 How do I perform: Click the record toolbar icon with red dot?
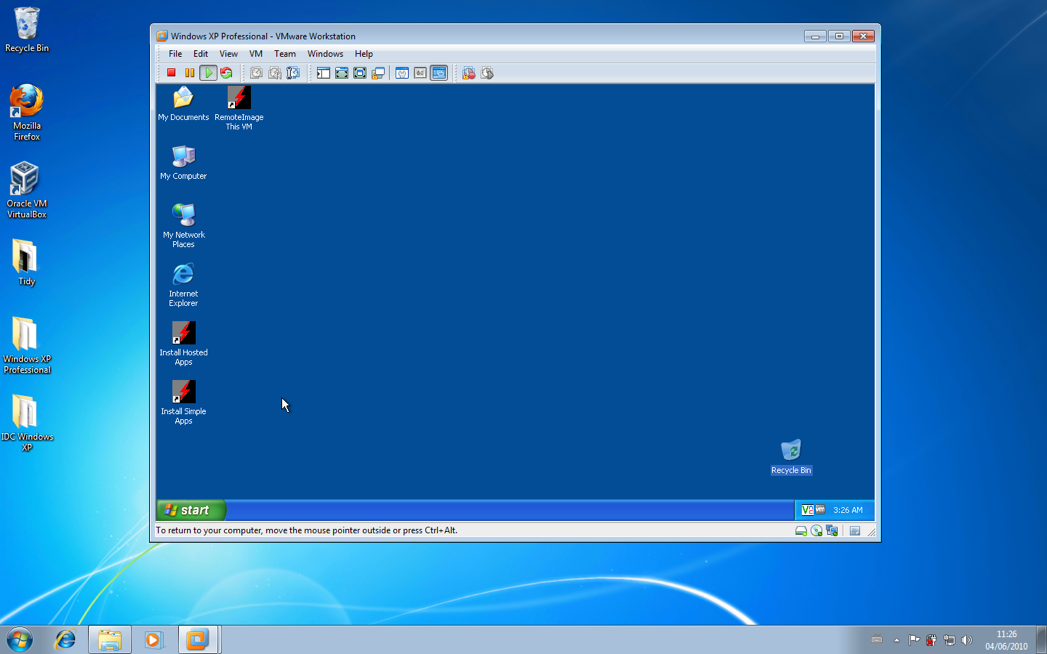tap(469, 73)
